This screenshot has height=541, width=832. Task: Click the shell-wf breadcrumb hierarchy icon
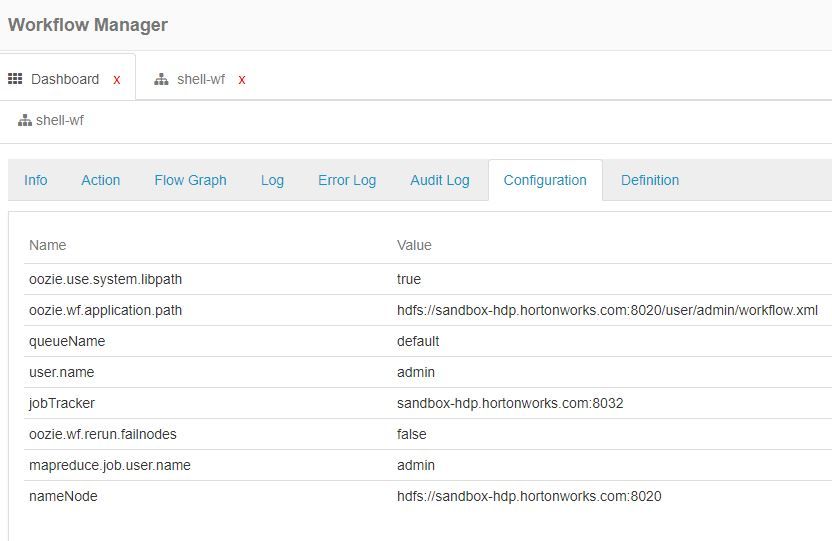(25, 121)
